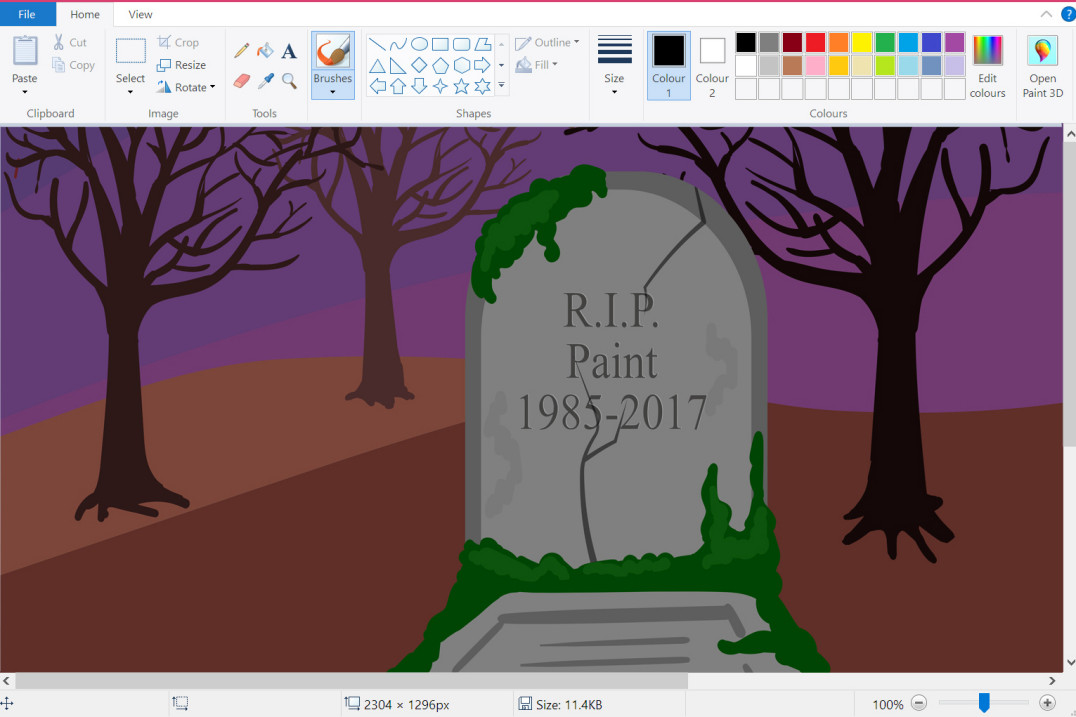Choose the Rounded rectangle shape
The width and height of the screenshot is (1076, 717).
pos(462,45)
